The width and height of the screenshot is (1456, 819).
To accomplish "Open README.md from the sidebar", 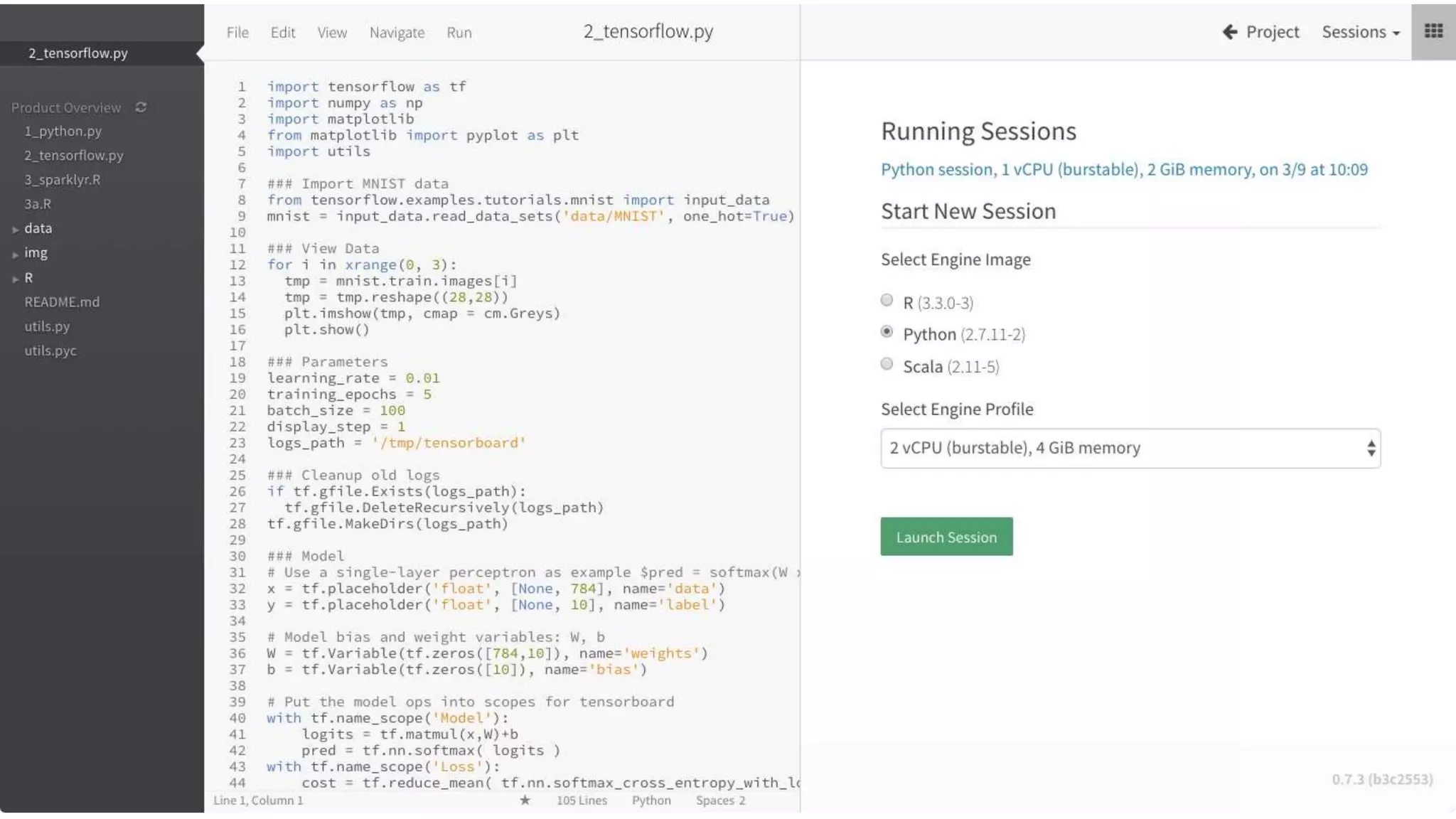I will [62, 302].
